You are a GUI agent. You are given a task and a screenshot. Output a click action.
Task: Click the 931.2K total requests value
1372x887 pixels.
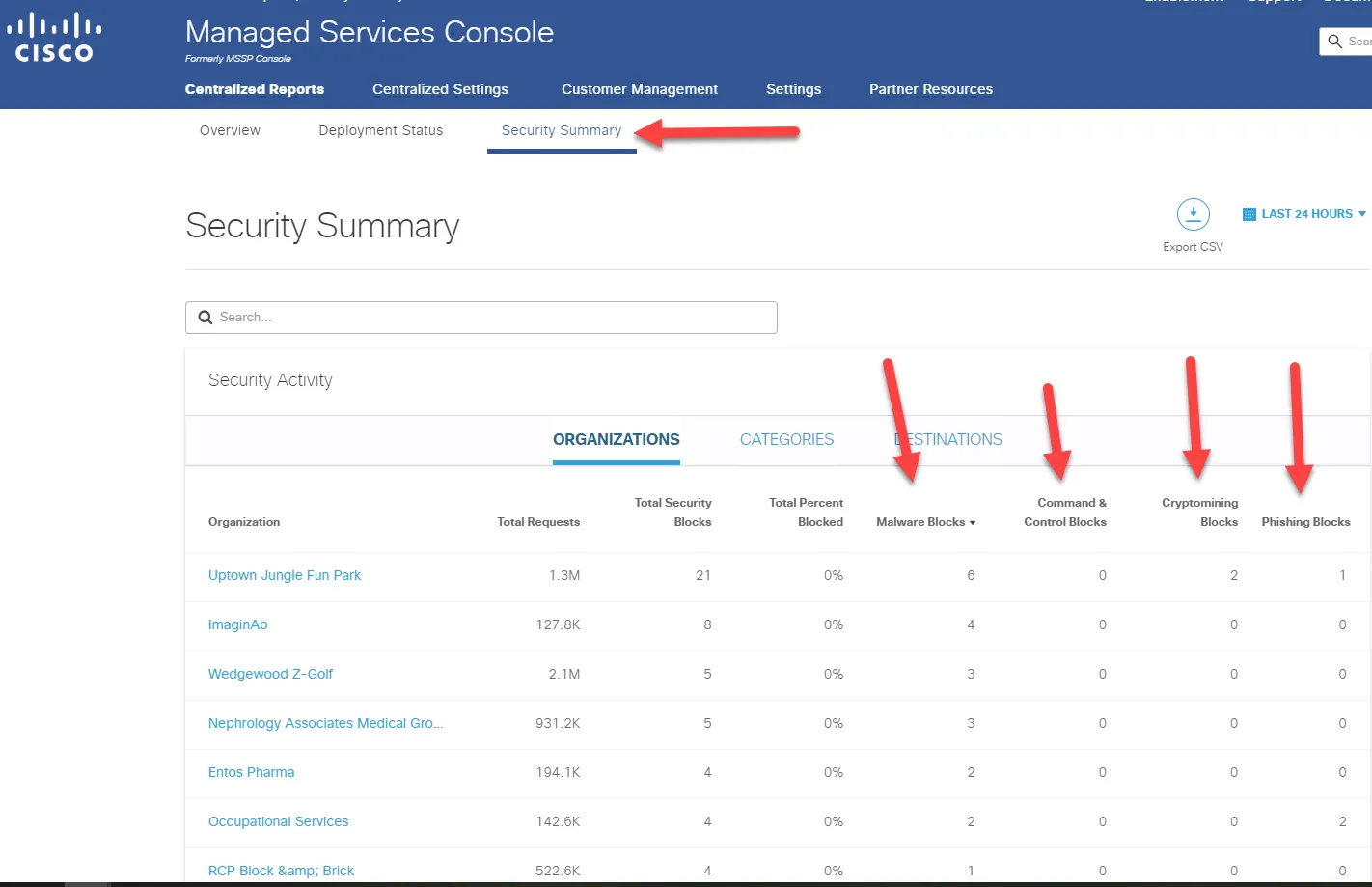(x=558, y=723)
